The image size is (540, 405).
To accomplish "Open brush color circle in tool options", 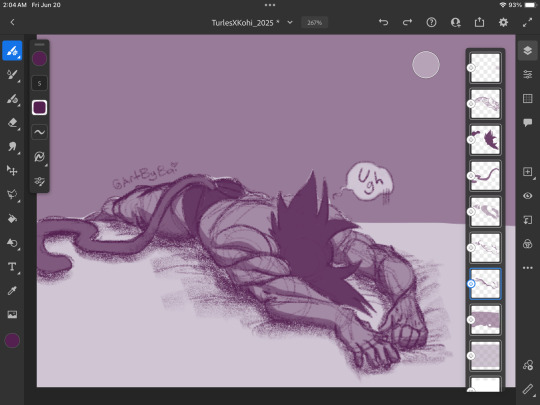I will tap(39, 59).
